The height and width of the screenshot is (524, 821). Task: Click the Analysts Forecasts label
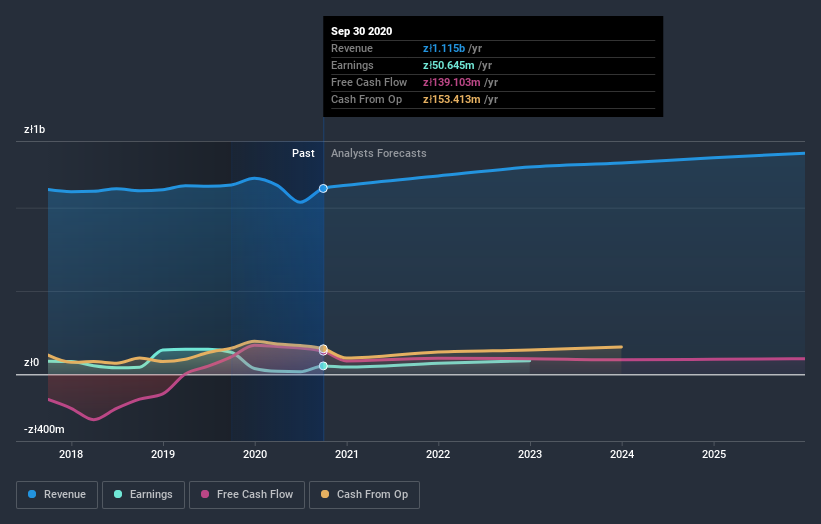[379, 153]
